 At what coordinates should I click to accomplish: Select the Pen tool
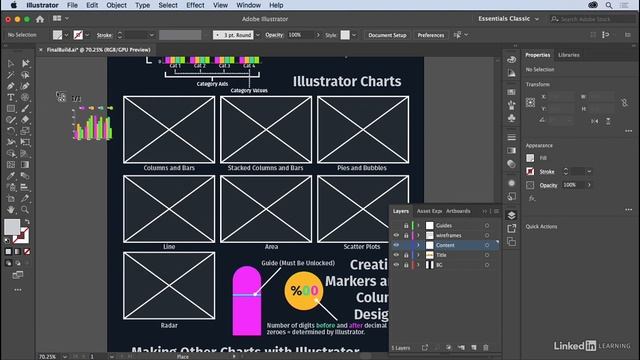tap(11, 86)
